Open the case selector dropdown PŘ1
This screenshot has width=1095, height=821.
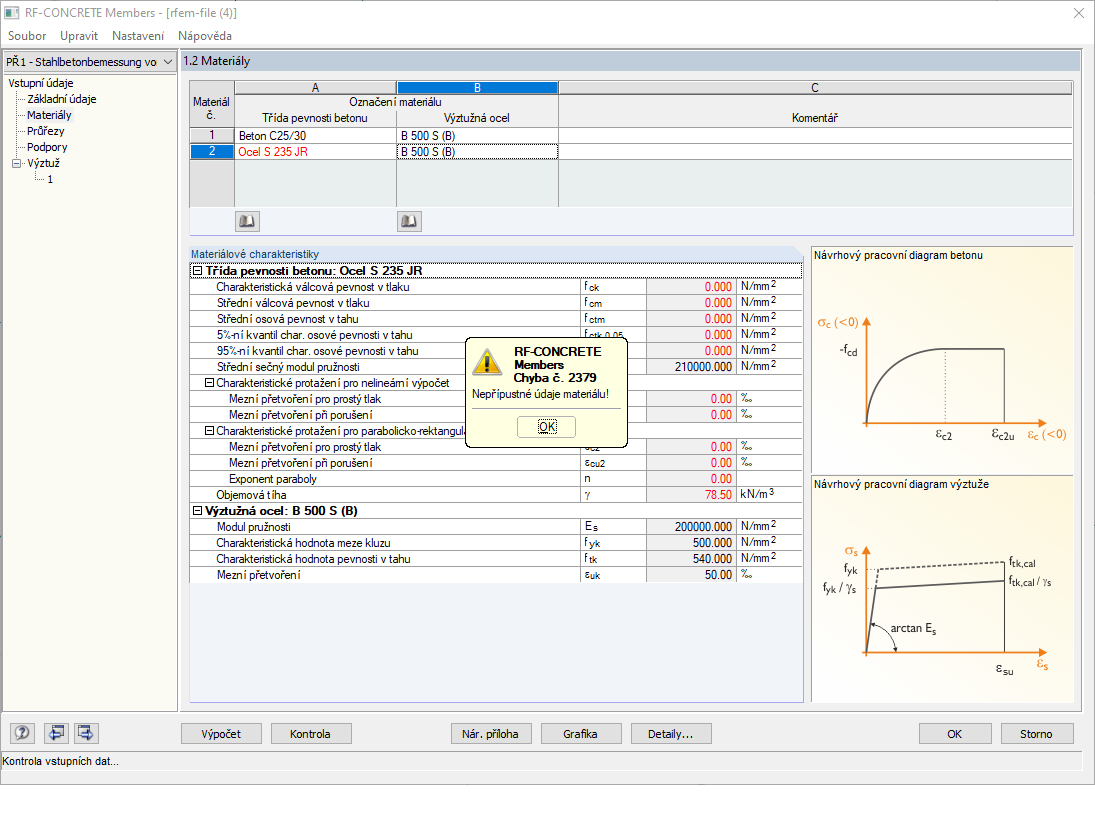(x=89, y=61)
